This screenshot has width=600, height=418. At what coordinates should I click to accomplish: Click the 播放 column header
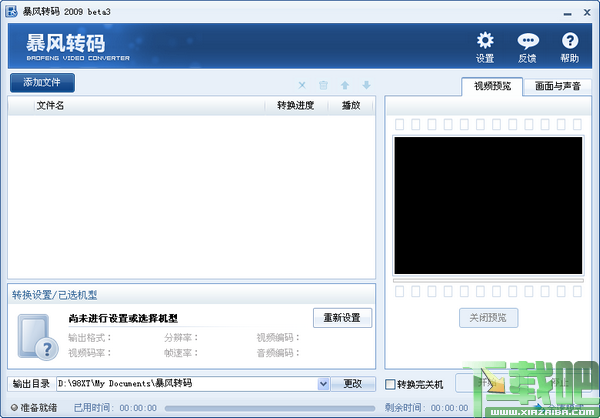tap(351, 106)
